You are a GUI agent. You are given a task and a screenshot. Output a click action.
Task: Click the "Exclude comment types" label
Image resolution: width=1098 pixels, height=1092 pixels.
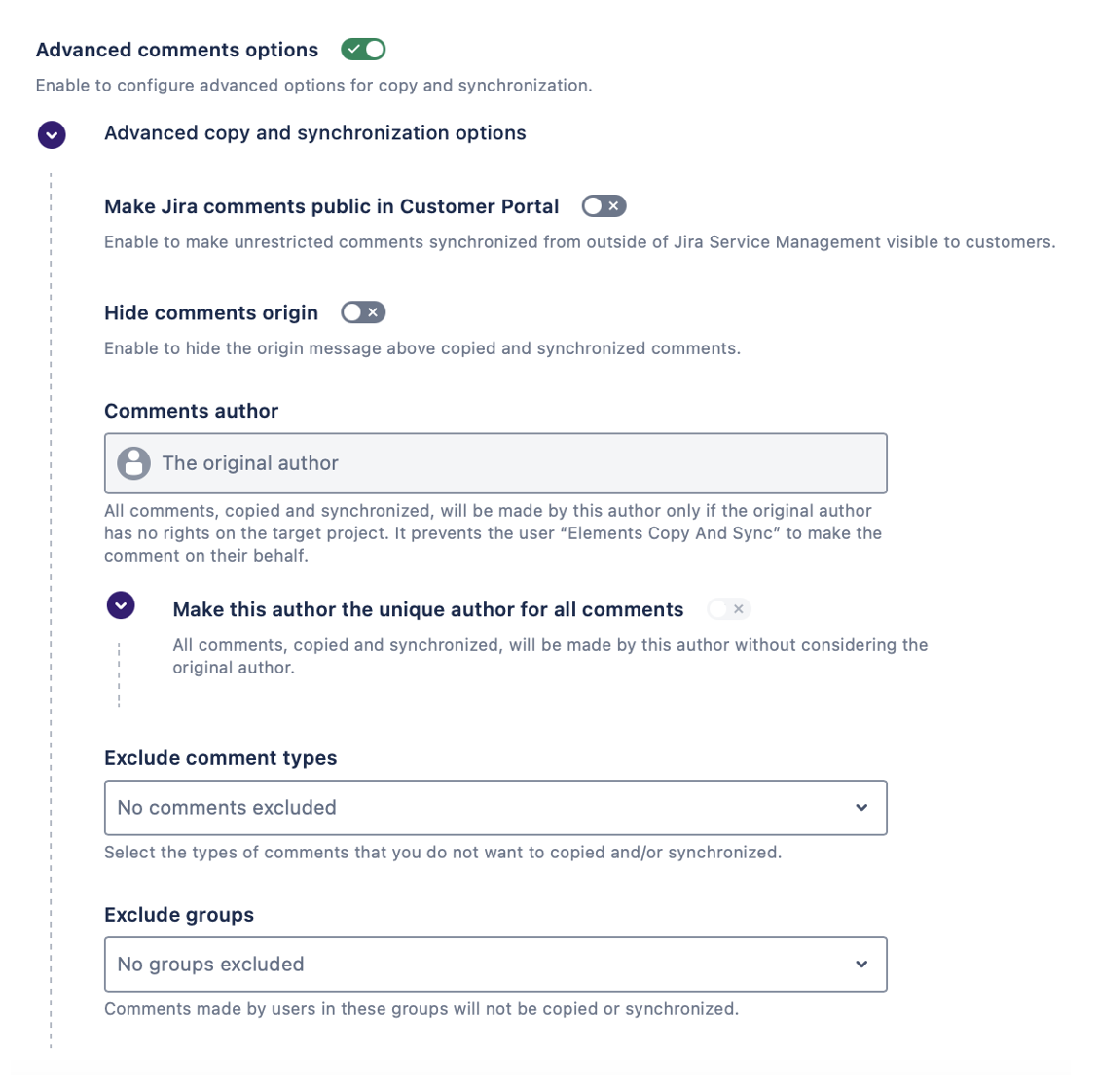[x=220, y=758]
